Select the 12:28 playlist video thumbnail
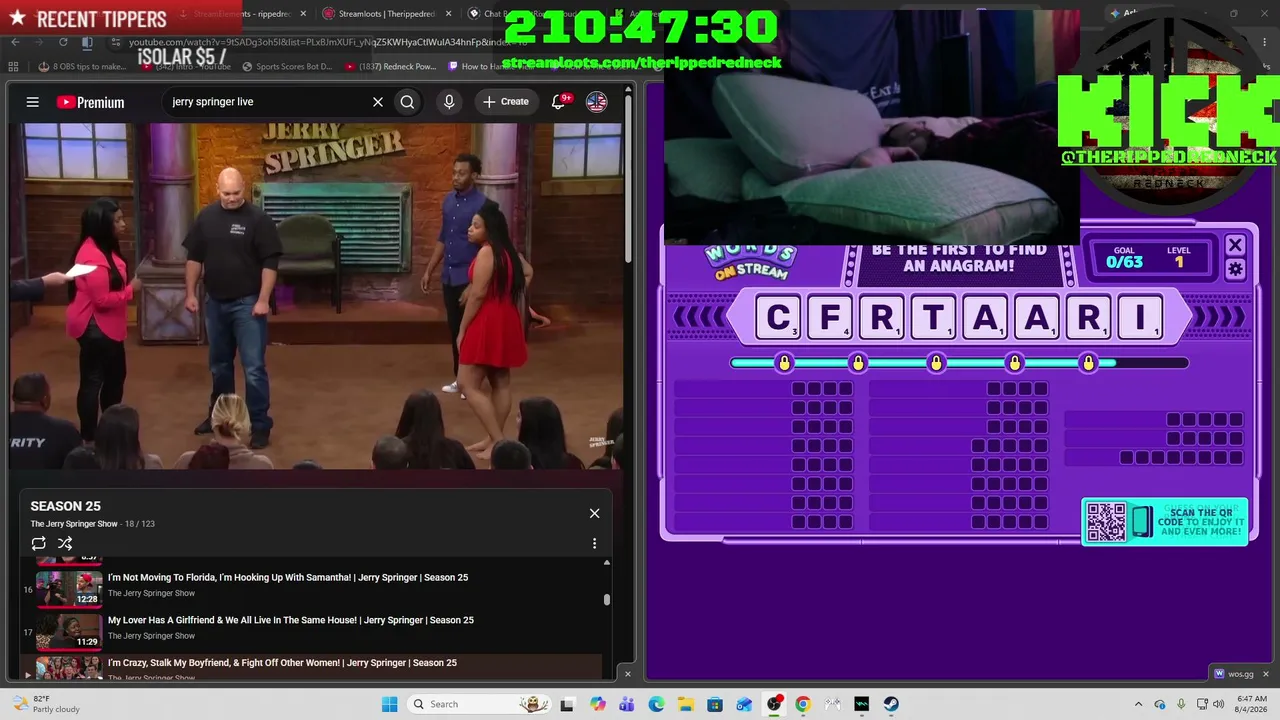This screenshot has height=720, width=1280. click(69, 588)
